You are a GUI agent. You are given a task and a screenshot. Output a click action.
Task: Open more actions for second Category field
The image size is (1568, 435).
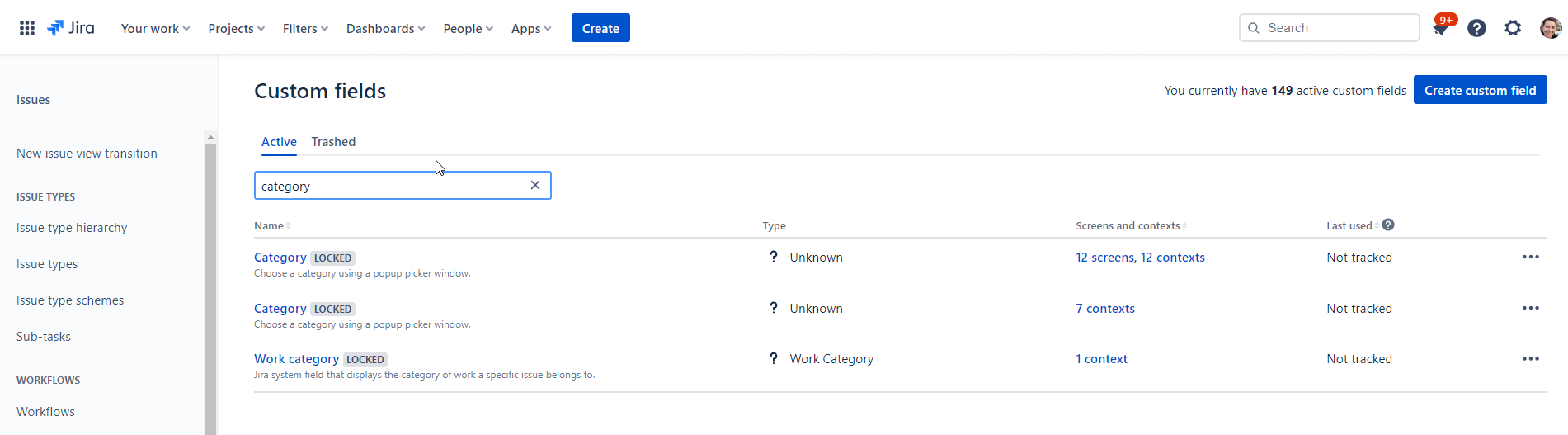click(x=1531, y=308)
